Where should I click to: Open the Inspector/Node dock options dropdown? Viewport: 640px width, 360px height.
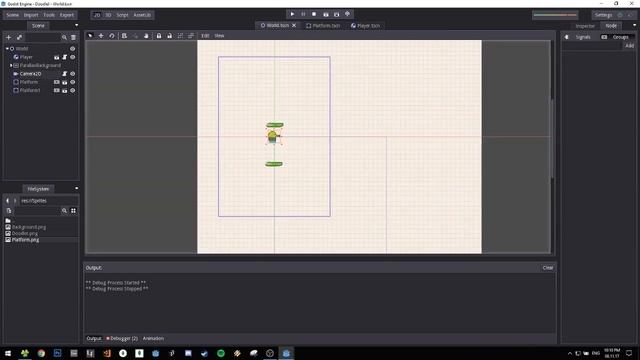pyautogui.click(x=634, y=25)
